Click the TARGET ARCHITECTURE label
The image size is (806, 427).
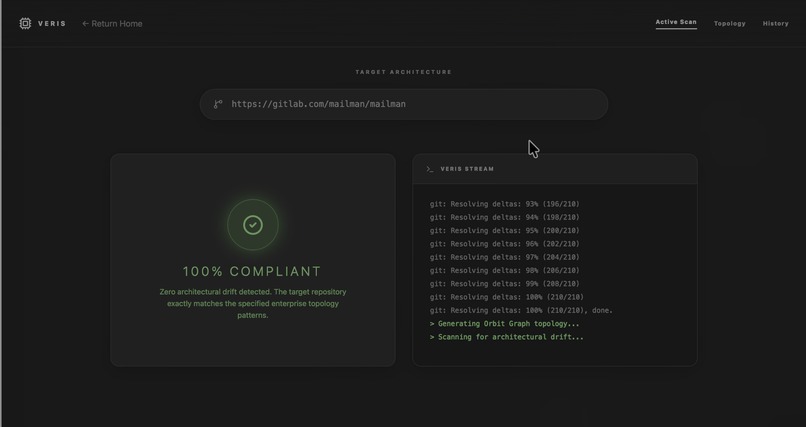click(x=404, y=72)
